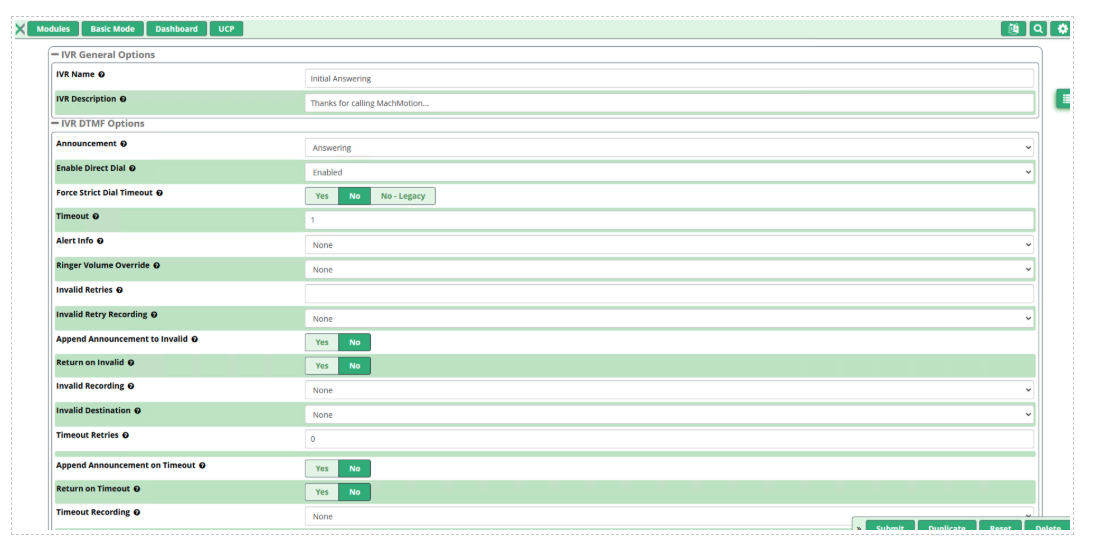Click help icon beside Announcement label

tap(124, 144)
